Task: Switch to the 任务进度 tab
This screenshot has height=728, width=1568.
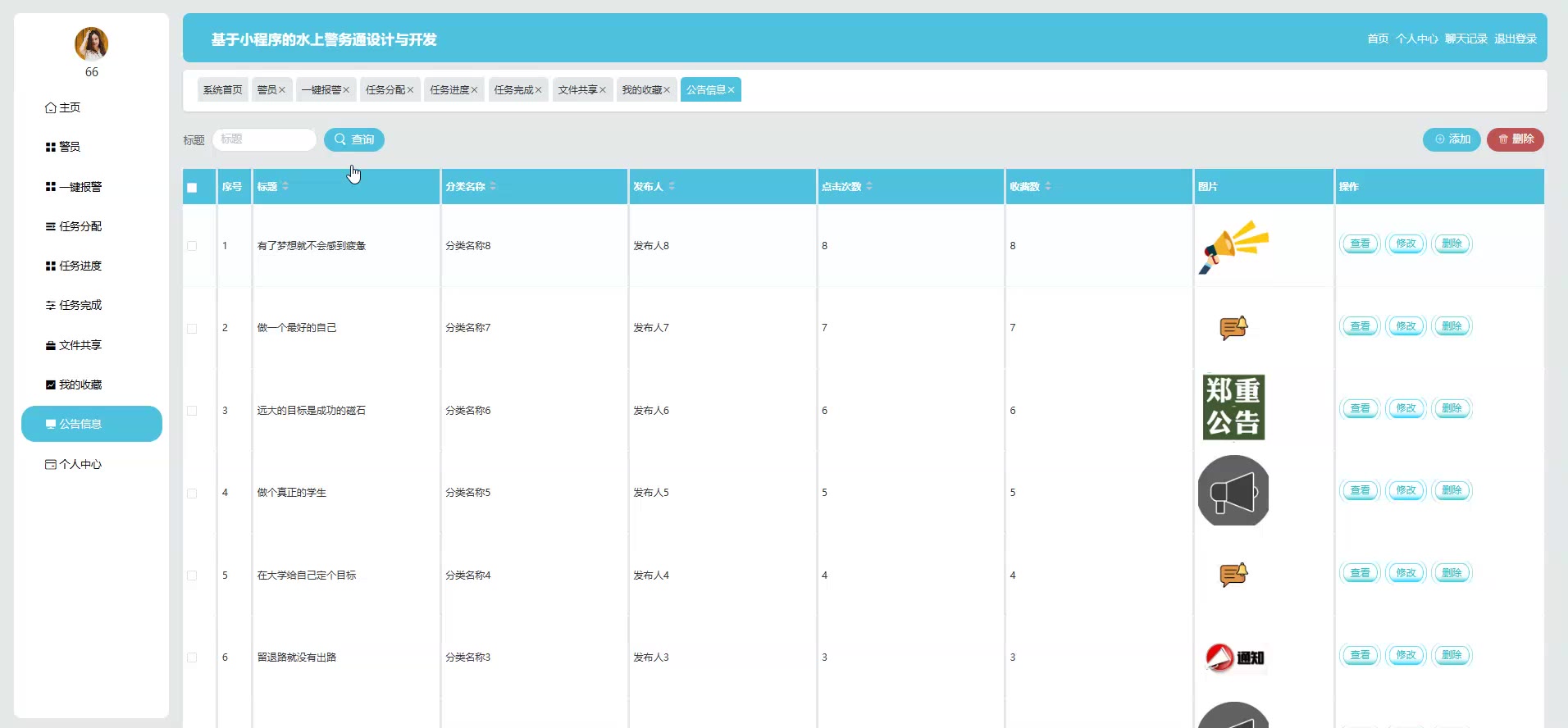Action: tap(449, 90)
